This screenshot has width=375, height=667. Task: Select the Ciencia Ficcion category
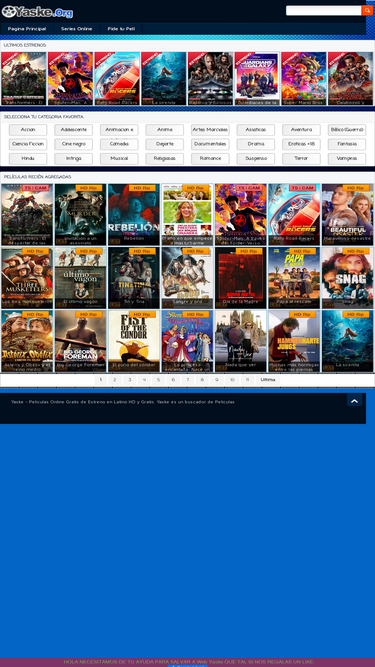[28, 144]
